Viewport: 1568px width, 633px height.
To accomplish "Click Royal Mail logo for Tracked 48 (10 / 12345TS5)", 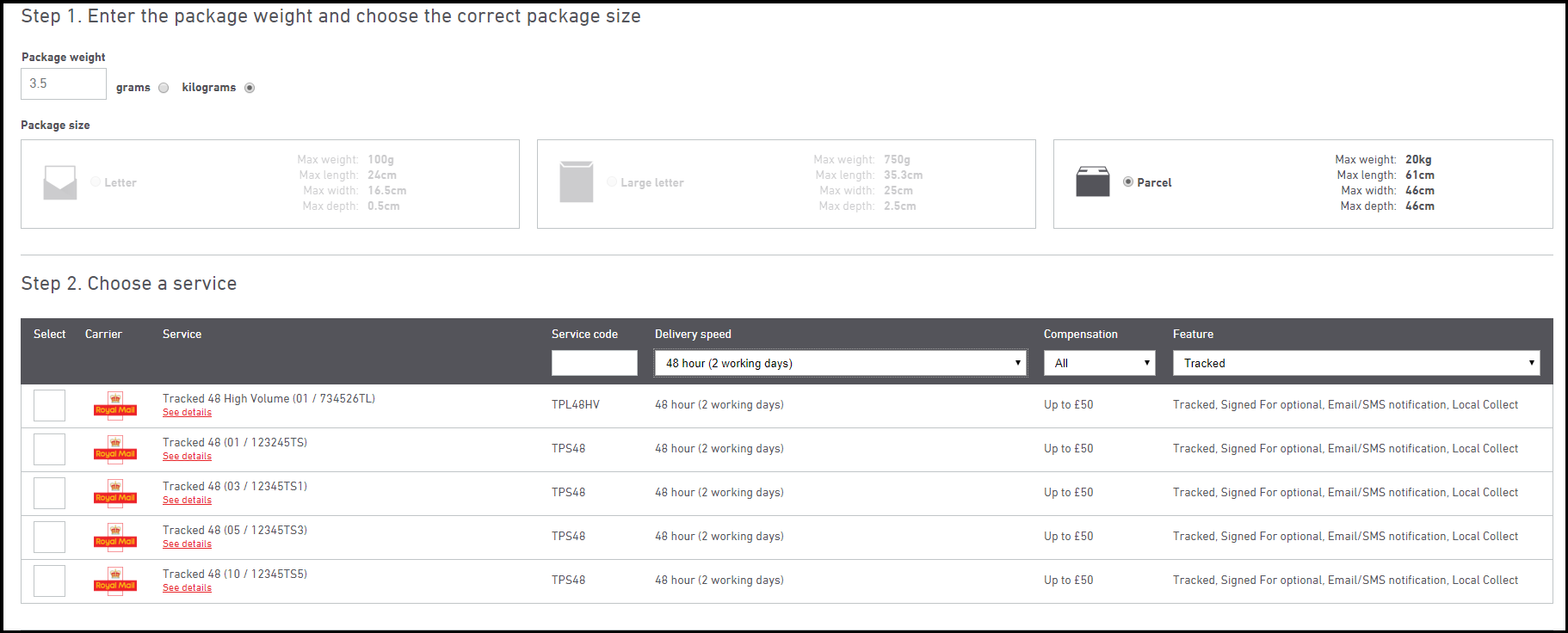I will coord(115,581).
